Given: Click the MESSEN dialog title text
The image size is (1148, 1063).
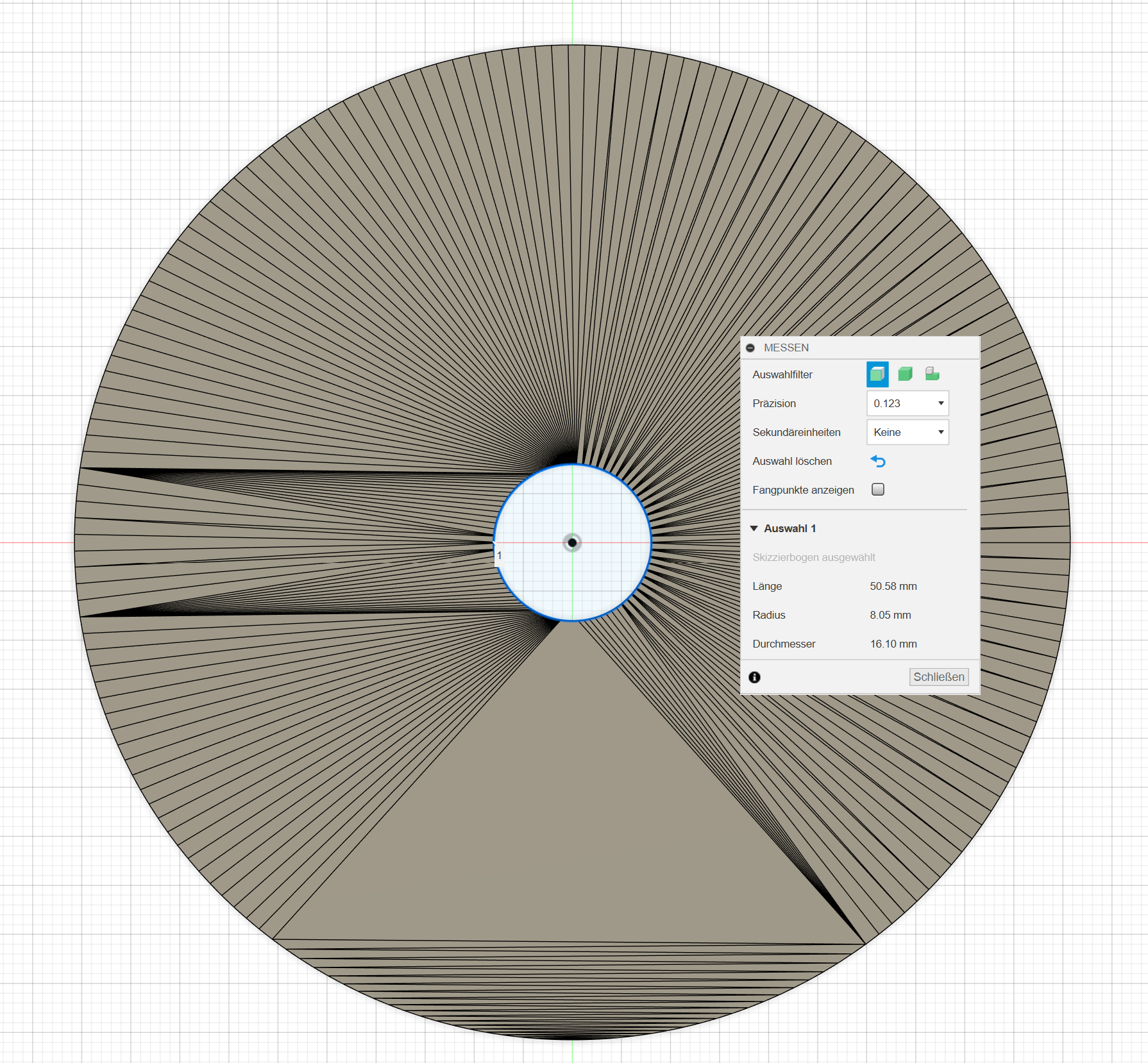Looking at the screenshot, I should 786,348.
